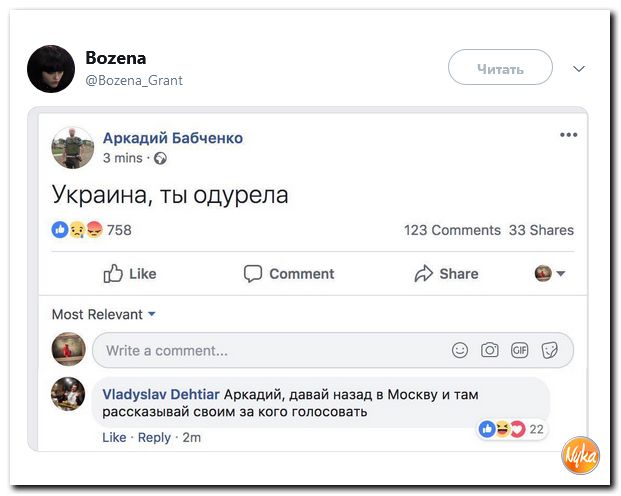The image size is (621, 496).
Task: Click the emoji icon in comment box
Action: pos(460,350)
